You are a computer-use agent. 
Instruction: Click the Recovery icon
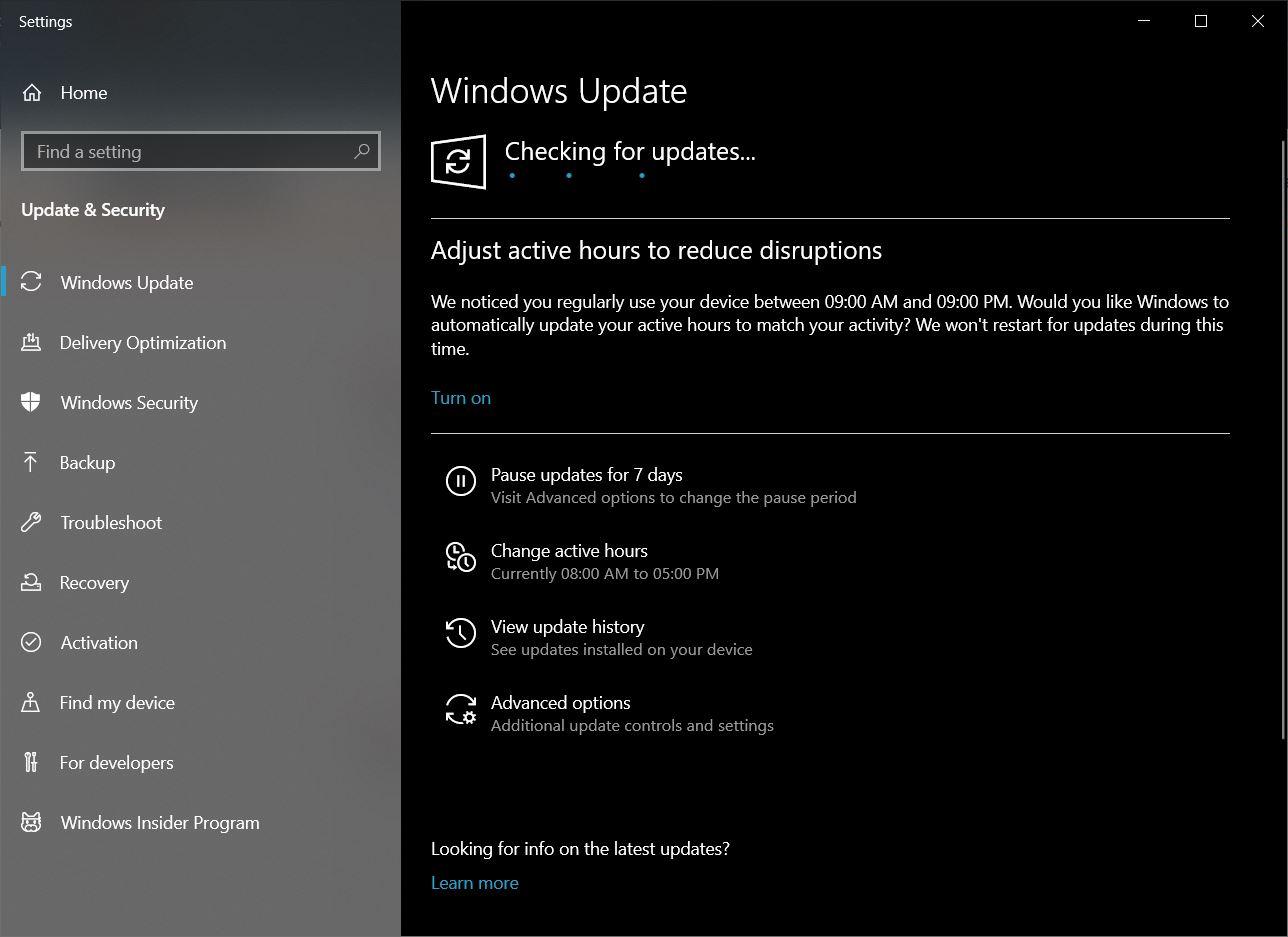31,582
